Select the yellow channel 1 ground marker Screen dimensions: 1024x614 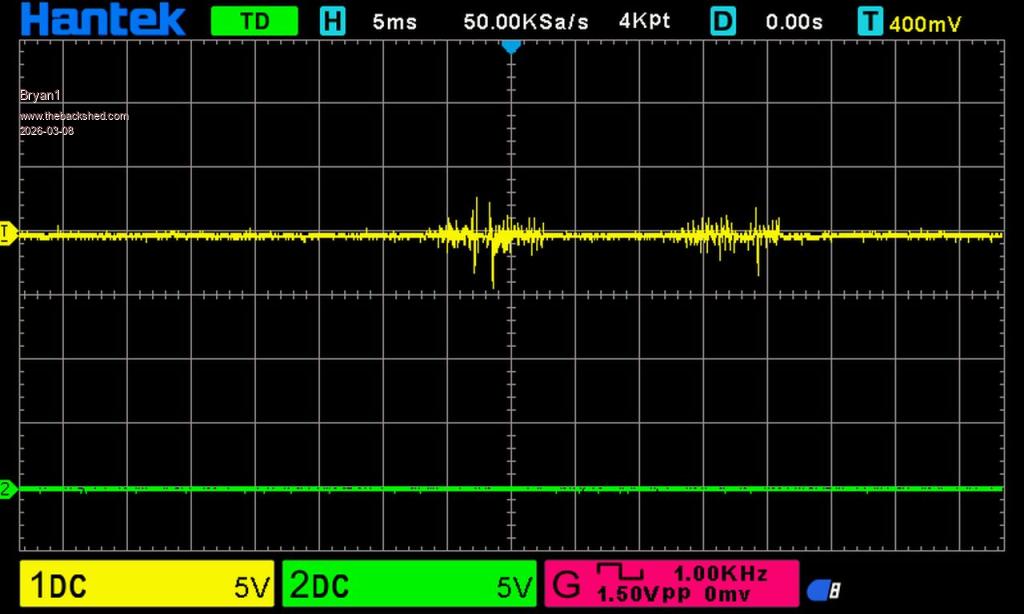tap(7, 233)
